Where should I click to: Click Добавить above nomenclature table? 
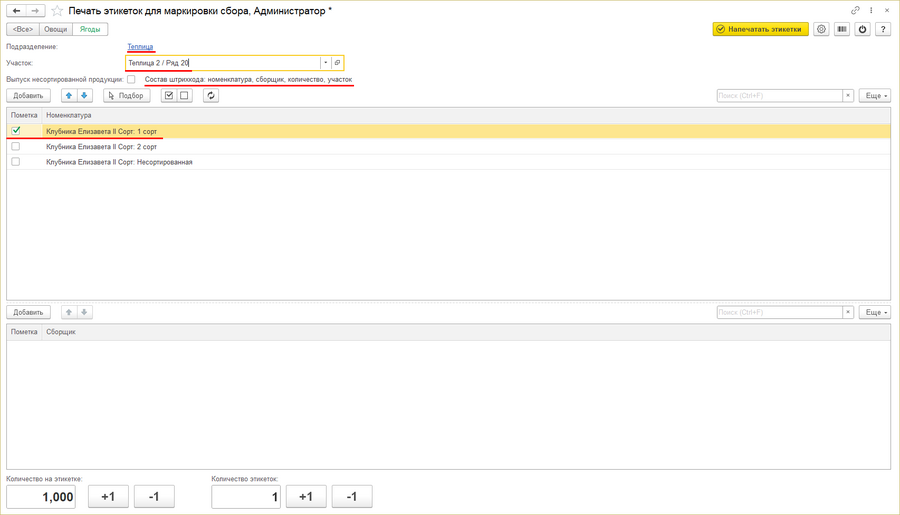tap(28, 96)
